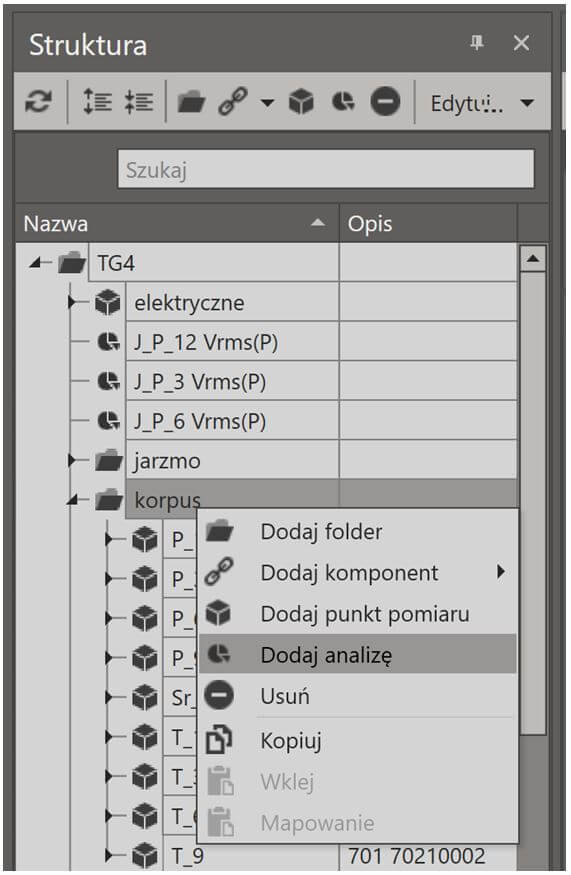571x875 pixels.
Task: Expand the jarzmo folder node
Action: tap(71, 460)
